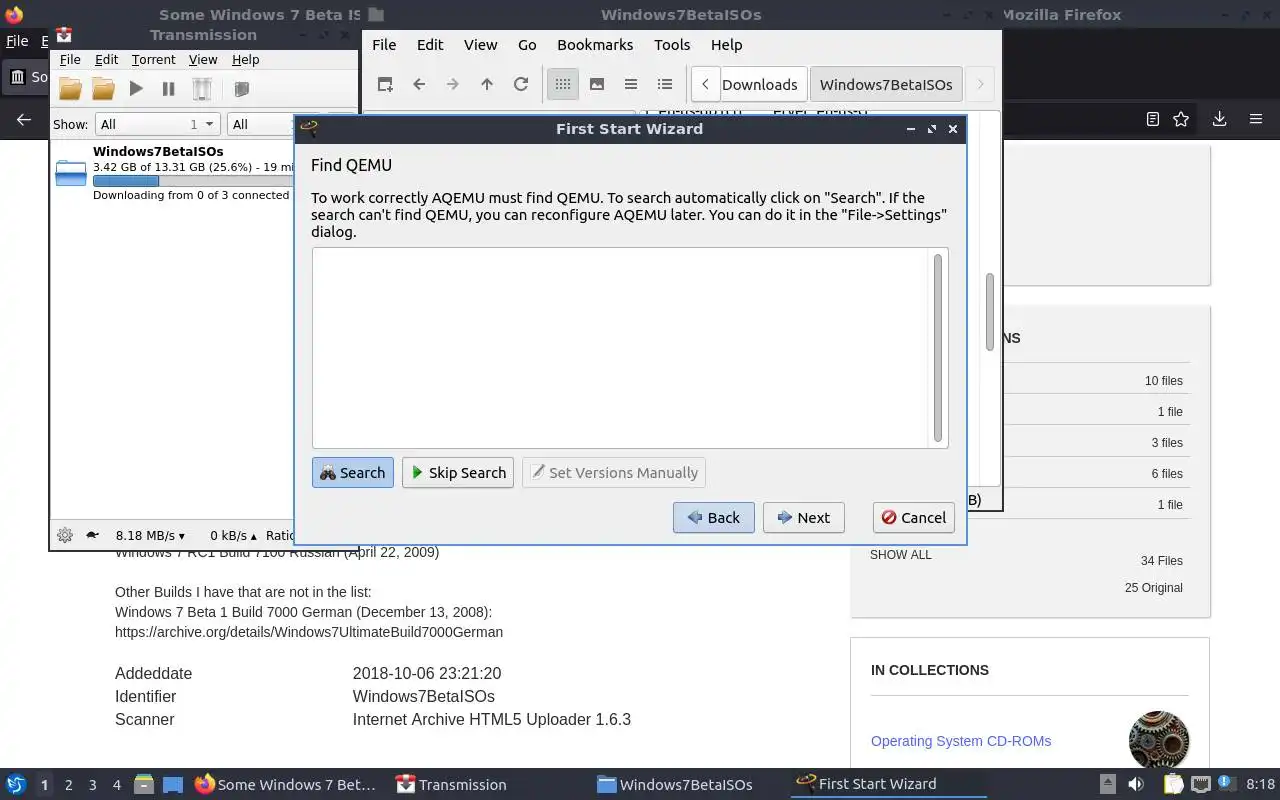Open file manager Edit menu
The width and height of the screenshot is (1280, 800).
pos(430,45)
